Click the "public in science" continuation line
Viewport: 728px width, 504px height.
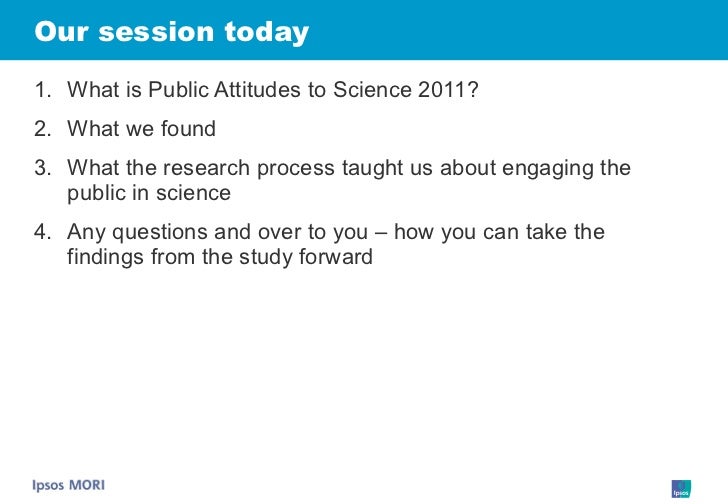149,193
